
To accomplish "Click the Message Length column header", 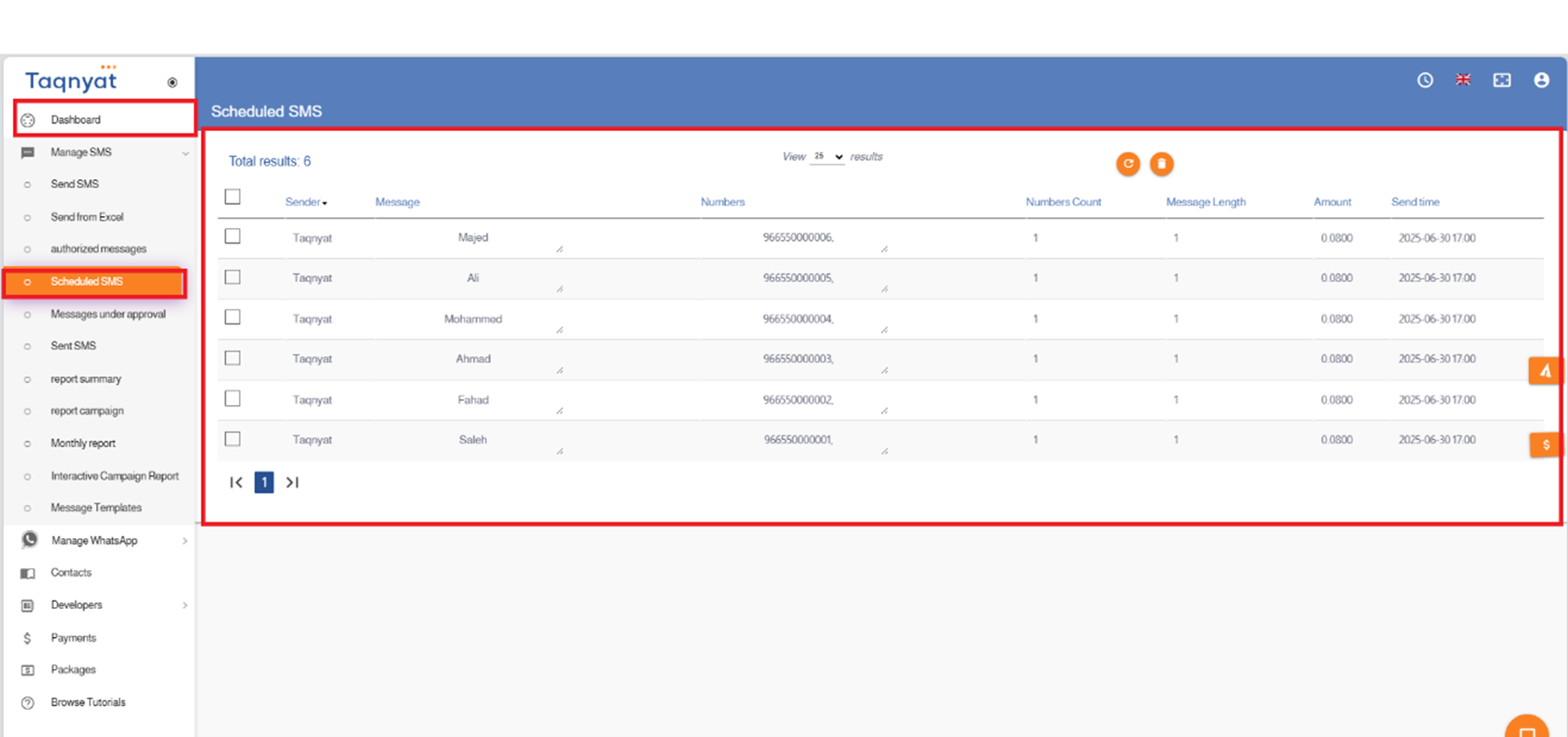I will pos(1206,202).
